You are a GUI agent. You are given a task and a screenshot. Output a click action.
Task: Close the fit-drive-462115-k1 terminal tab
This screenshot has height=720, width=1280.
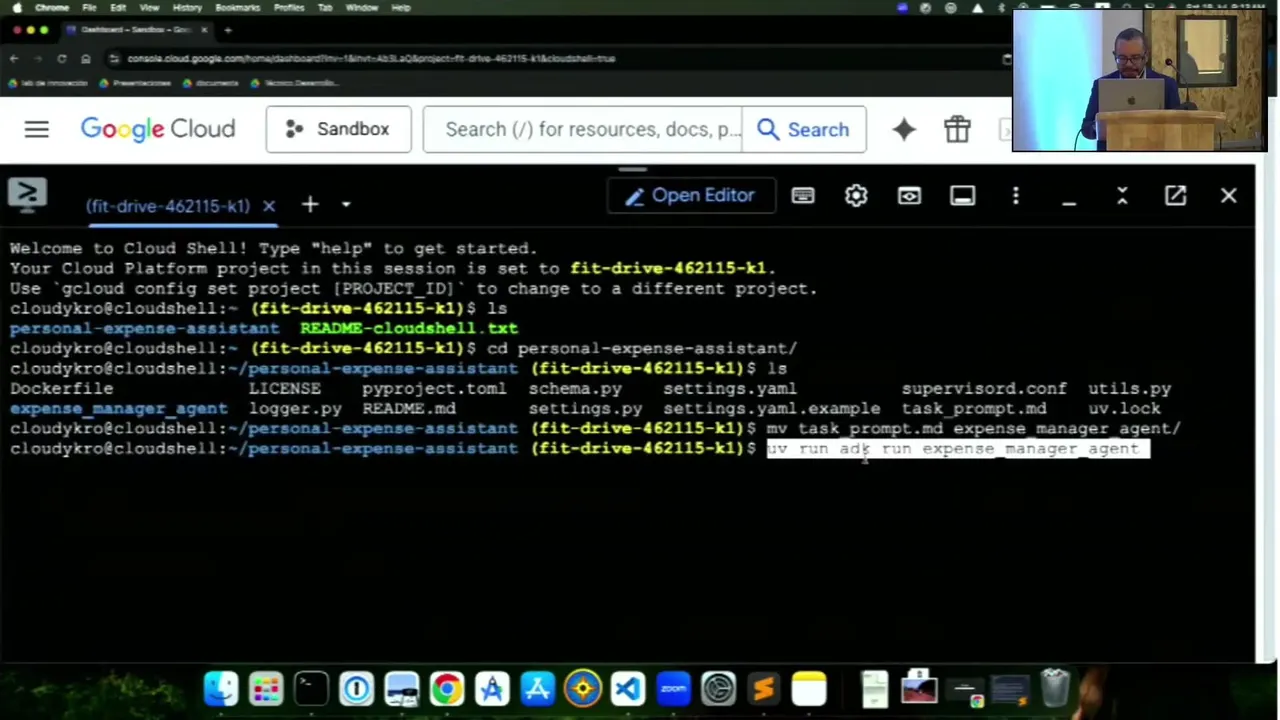268,205
